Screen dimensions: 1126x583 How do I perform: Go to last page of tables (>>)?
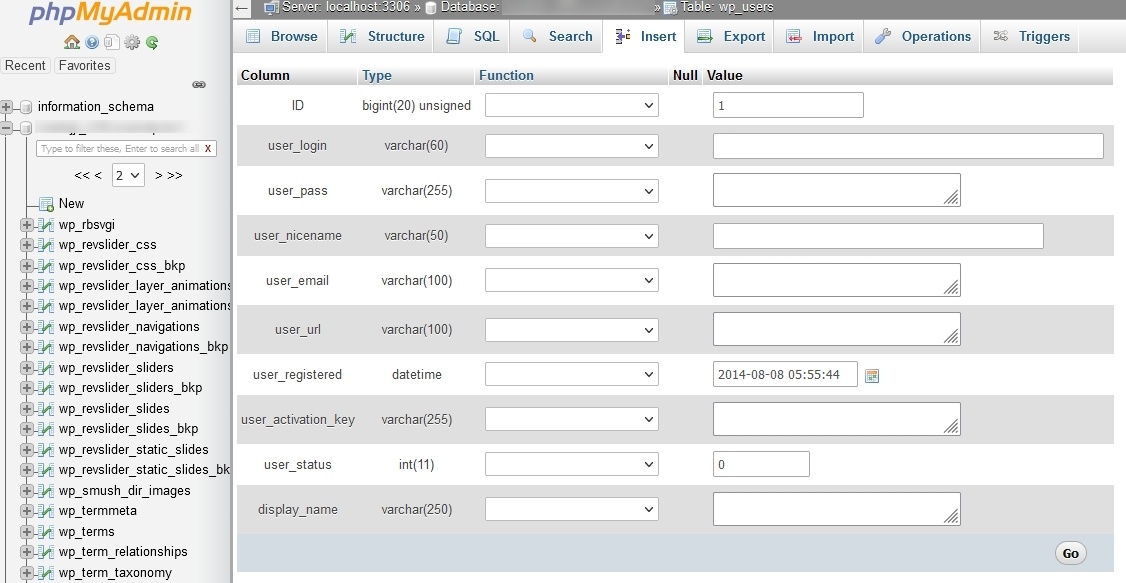tap(175, 175)
